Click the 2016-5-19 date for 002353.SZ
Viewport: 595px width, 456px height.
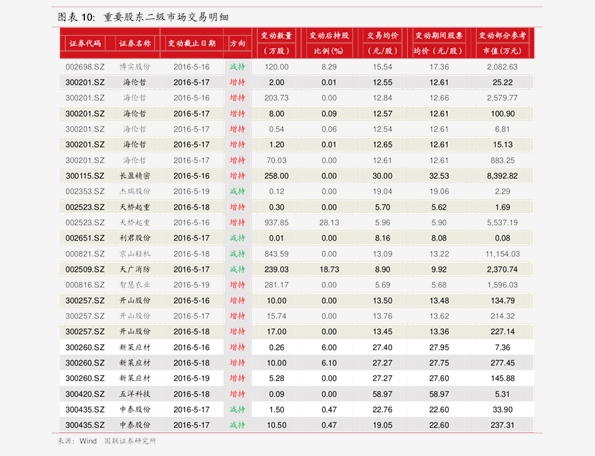(x=191, y=192)
